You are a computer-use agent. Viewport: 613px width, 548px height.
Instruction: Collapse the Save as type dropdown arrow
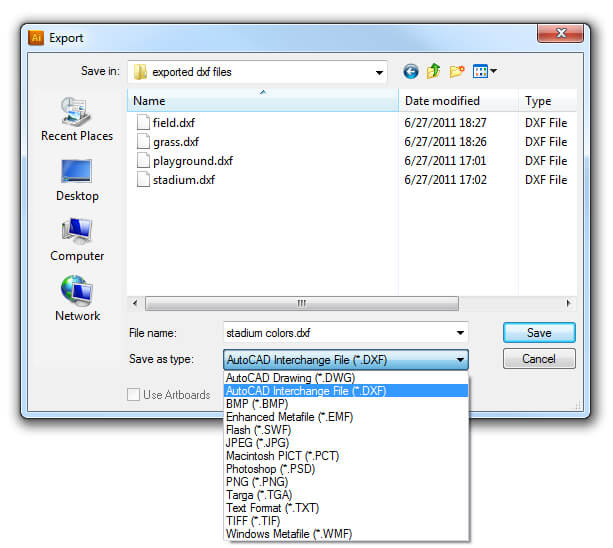tap(460, 360)
